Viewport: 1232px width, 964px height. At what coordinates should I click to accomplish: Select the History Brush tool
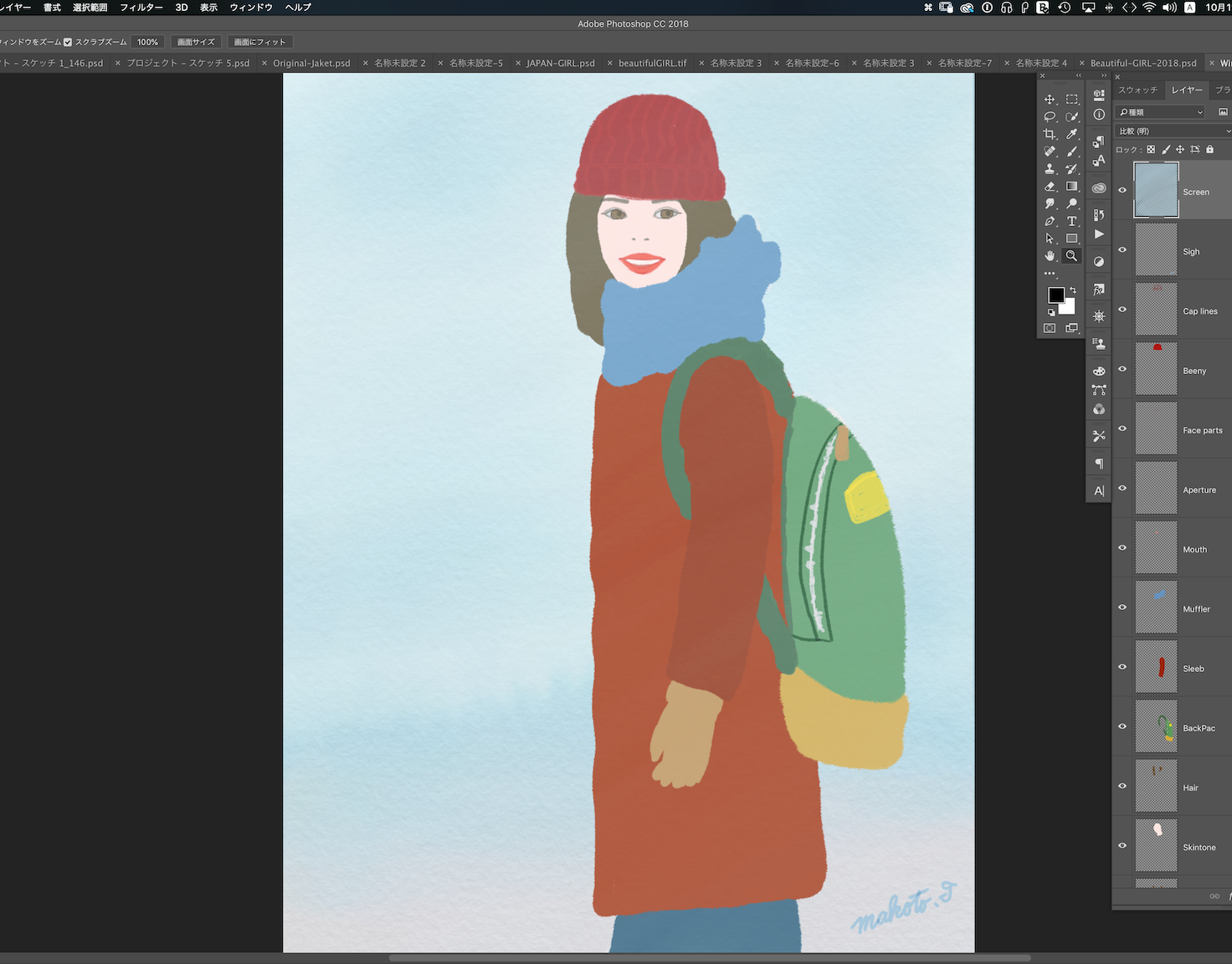tap(1071, 169)
